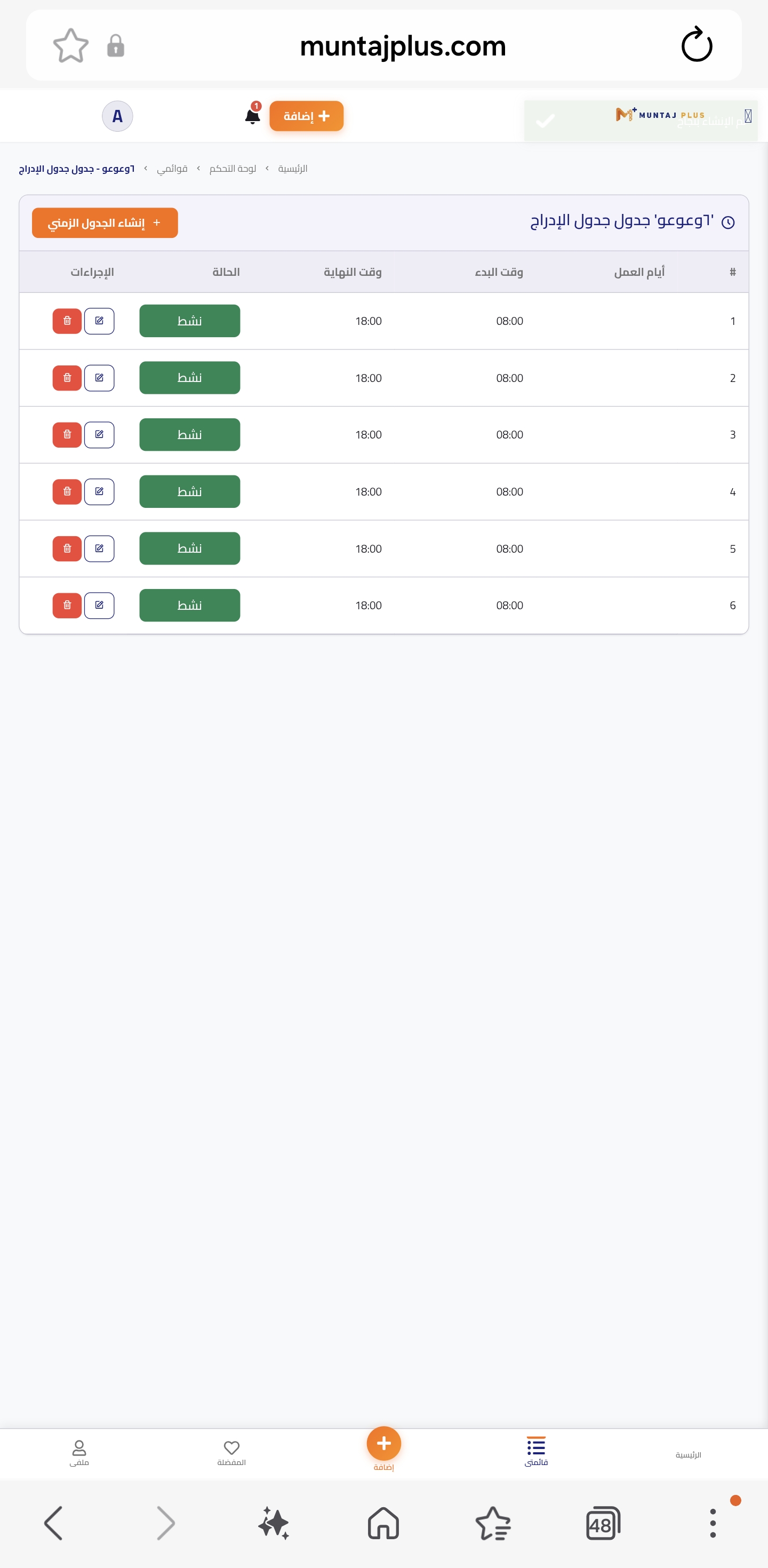Edit schedule row 6 with pencil icon
The height and width of the screenshot is (1568, 768).
(99, 605)
